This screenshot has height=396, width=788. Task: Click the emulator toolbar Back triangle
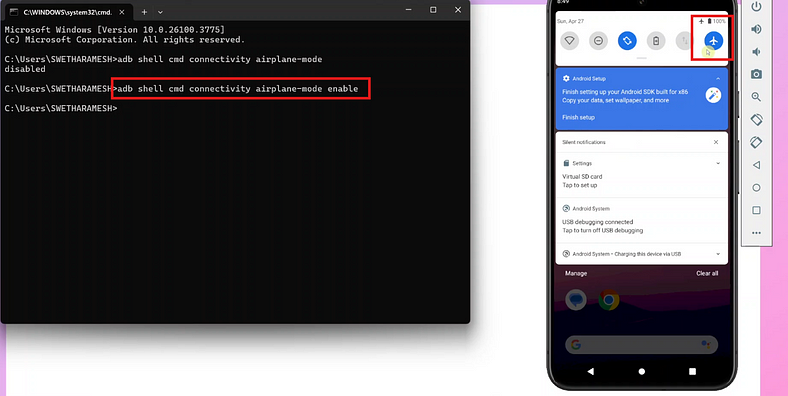(756, 165)
